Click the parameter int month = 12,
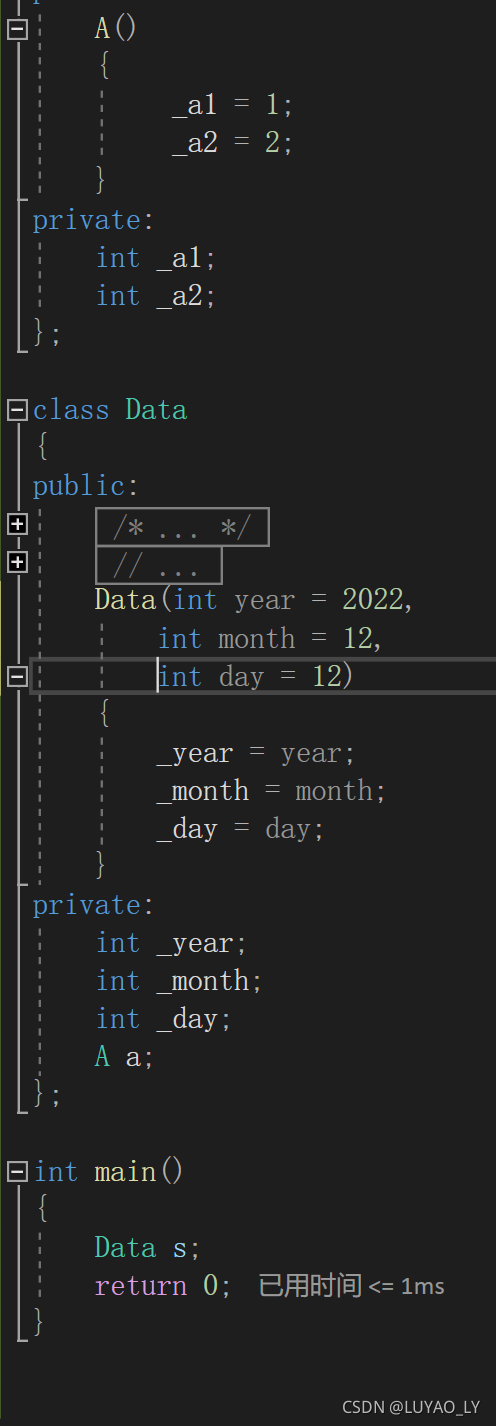 [x=270, y=638]
